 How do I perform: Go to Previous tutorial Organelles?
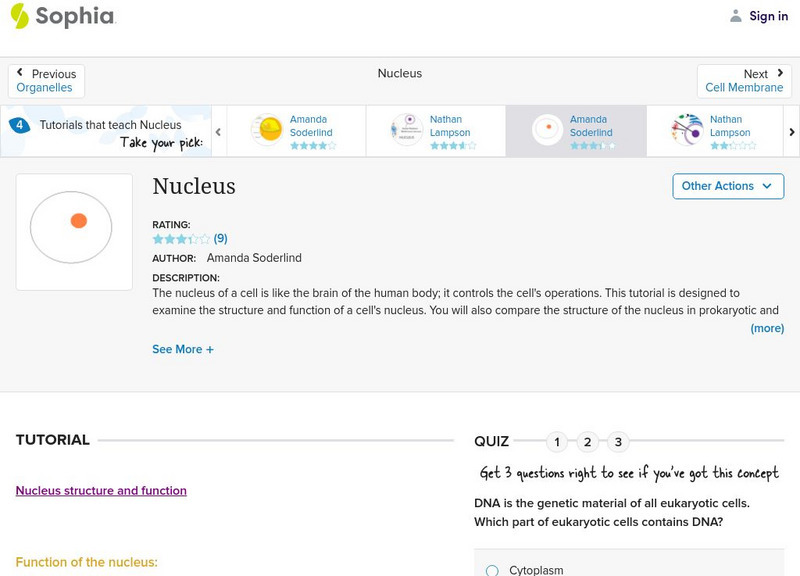(x=46, y=81)
